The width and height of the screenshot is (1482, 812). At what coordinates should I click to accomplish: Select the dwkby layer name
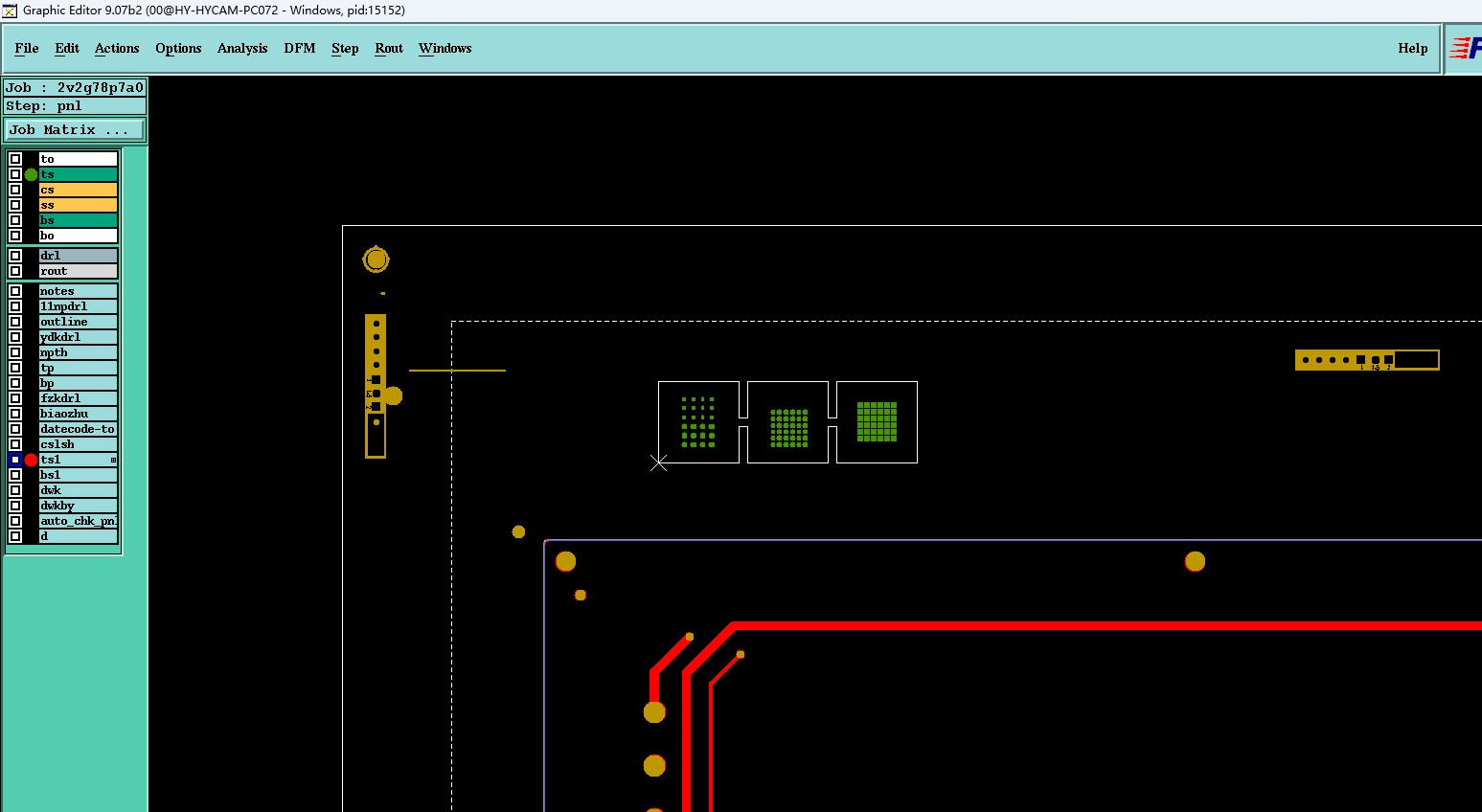[78, 506]
